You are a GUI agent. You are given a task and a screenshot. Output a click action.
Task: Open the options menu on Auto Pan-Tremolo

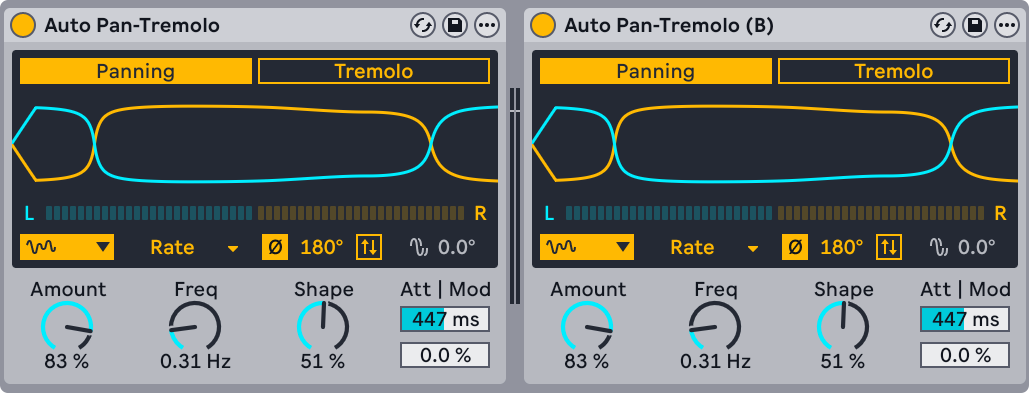[486, 26]
